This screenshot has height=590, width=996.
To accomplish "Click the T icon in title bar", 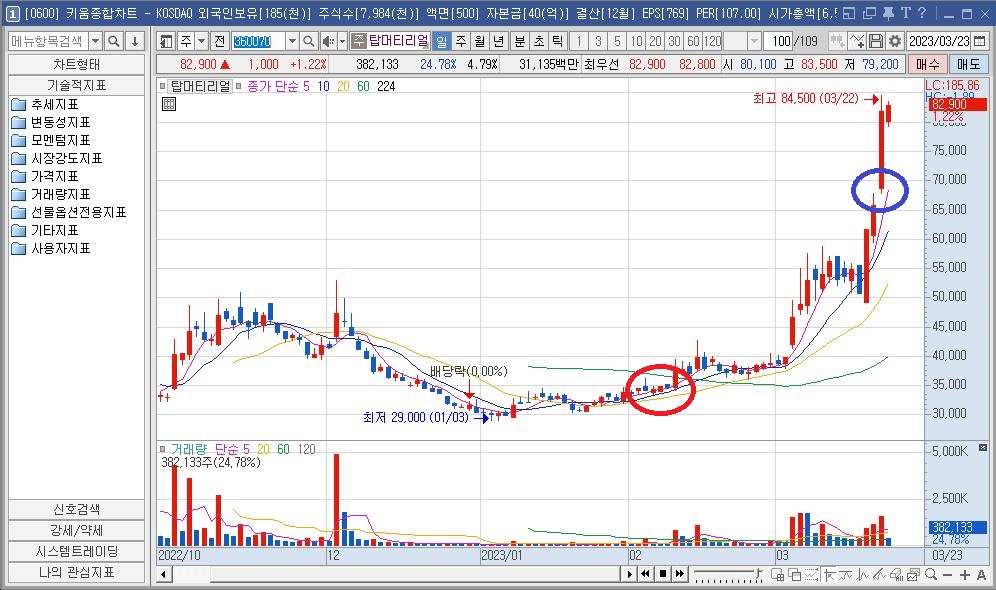I will pyautogui.click(x=905, y=13).
